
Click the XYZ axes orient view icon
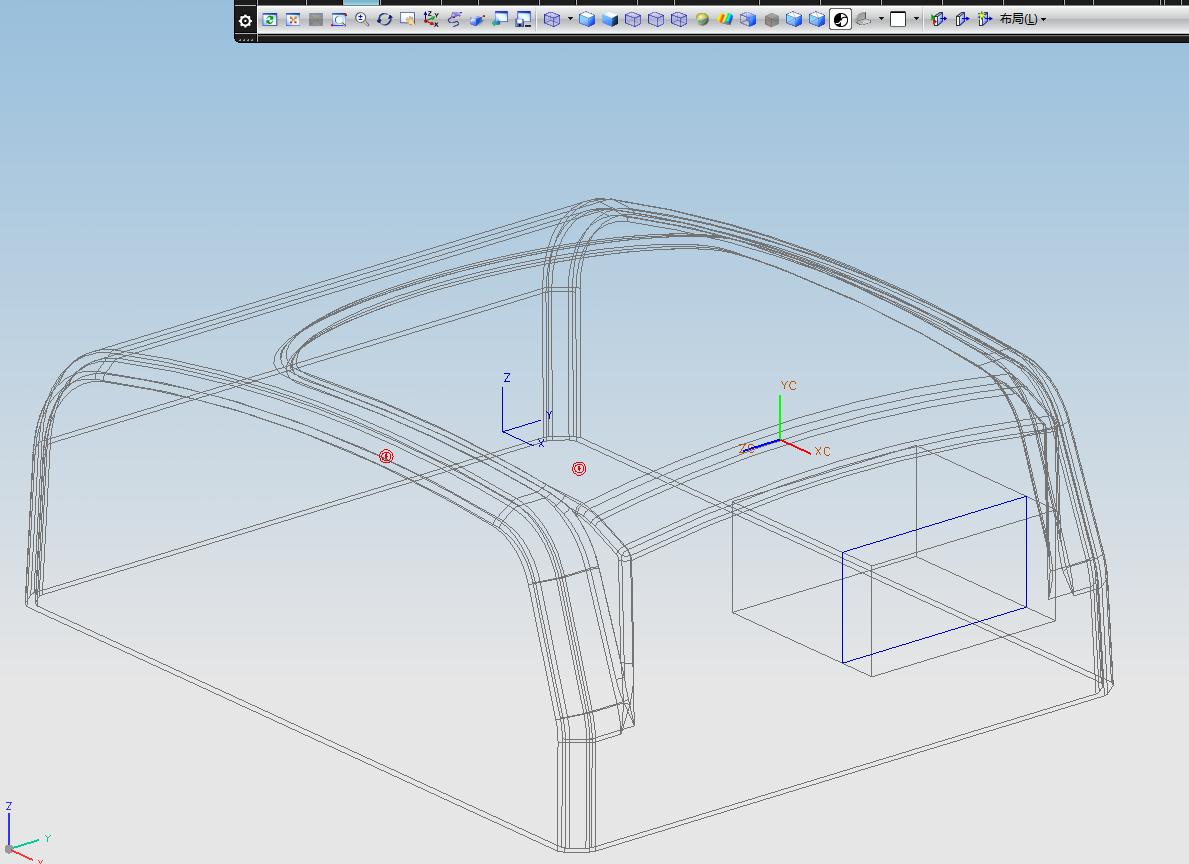[431, 20]
